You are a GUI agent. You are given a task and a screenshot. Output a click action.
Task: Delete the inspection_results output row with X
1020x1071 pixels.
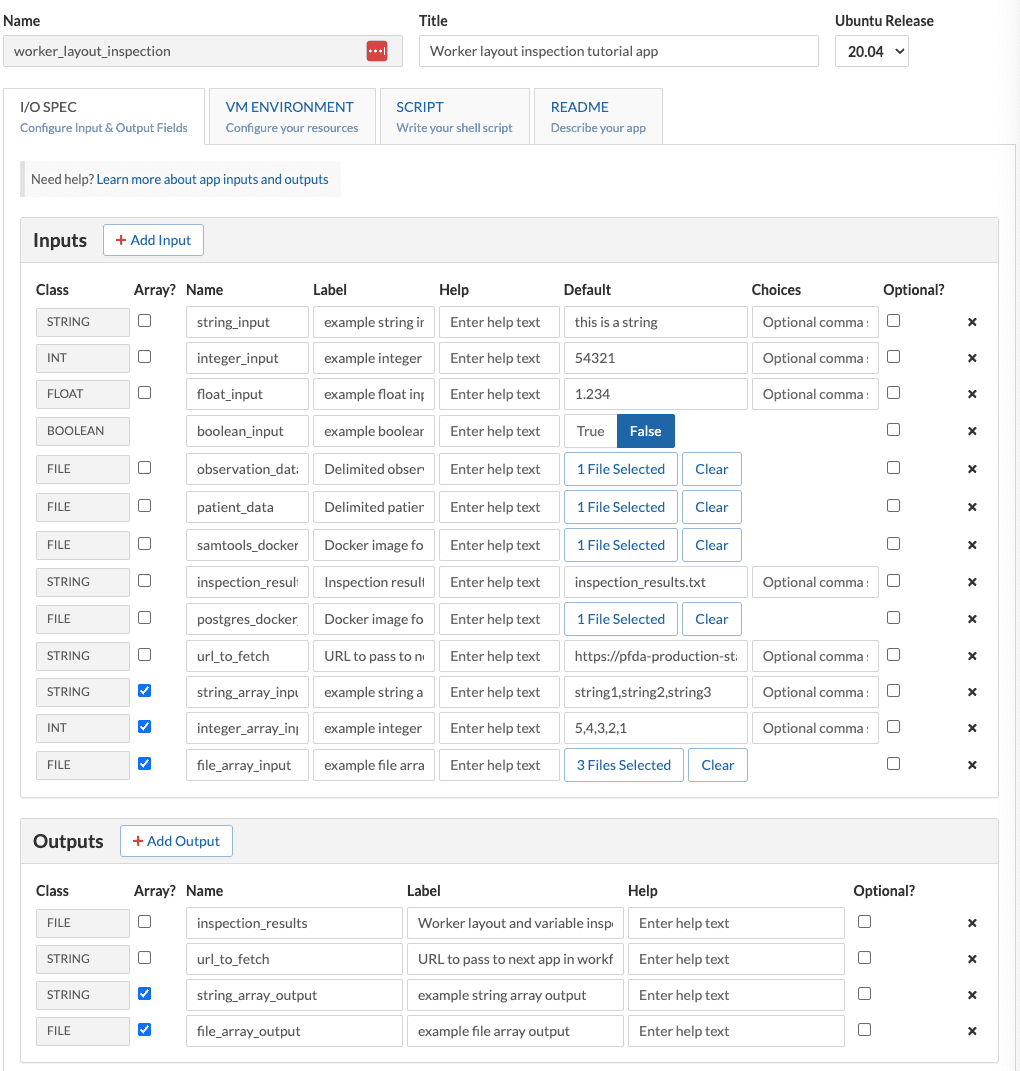point(972,923)
